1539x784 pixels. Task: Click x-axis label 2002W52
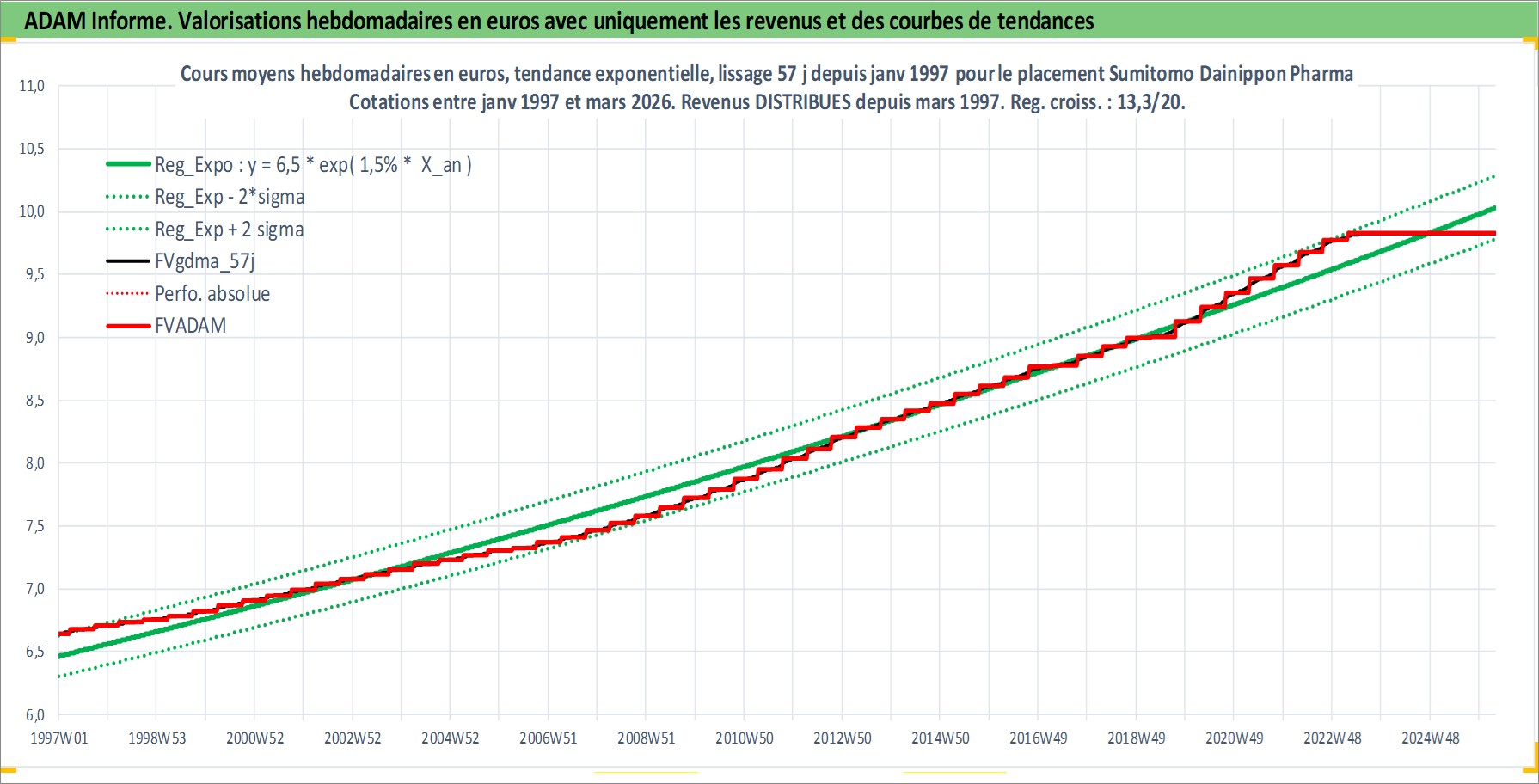353,738
